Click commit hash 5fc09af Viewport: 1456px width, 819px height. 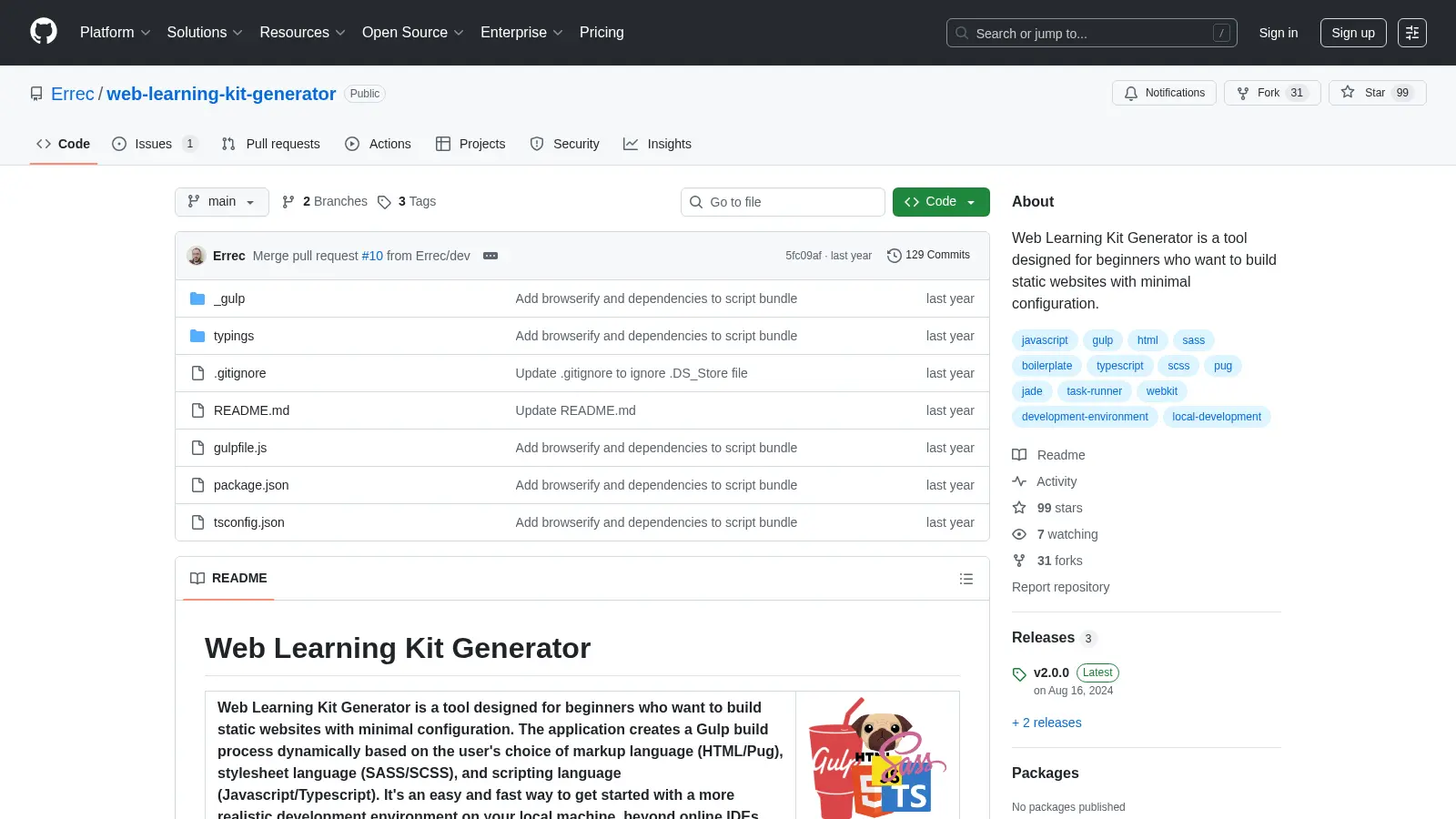(803, 256)
